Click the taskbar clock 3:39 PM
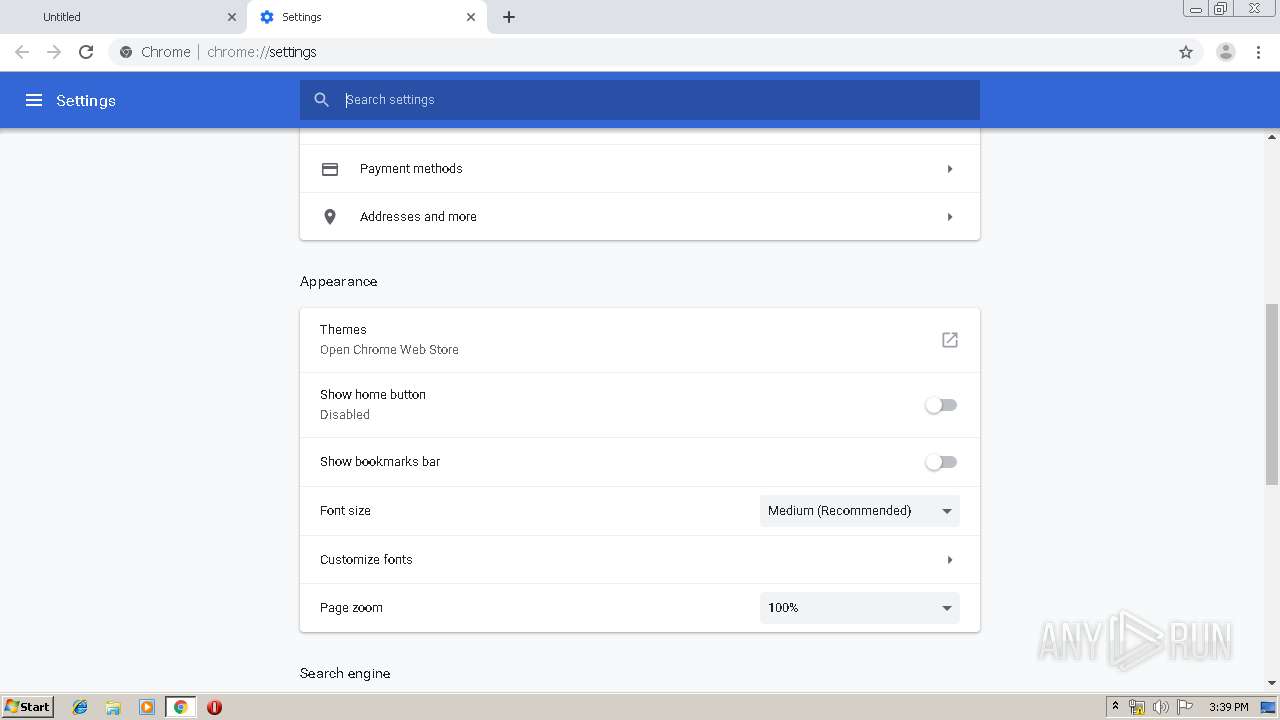The width and height of the screenshot is (1280, 720). point(1228,707)
